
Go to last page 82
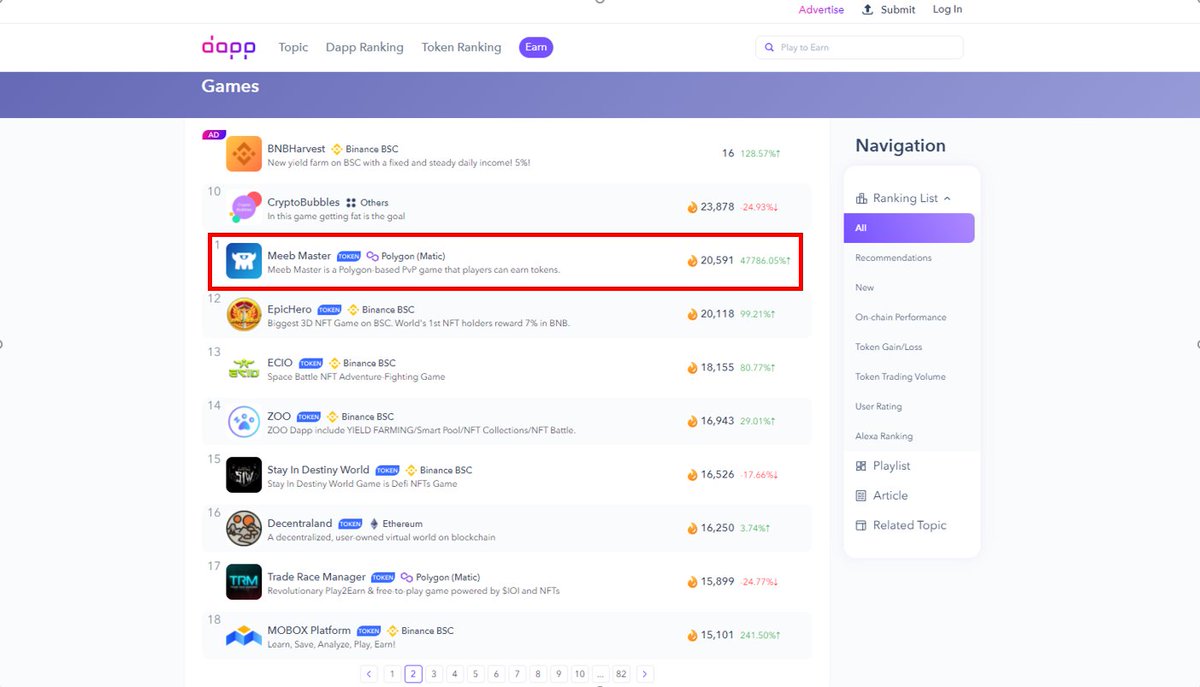[621, 674]
